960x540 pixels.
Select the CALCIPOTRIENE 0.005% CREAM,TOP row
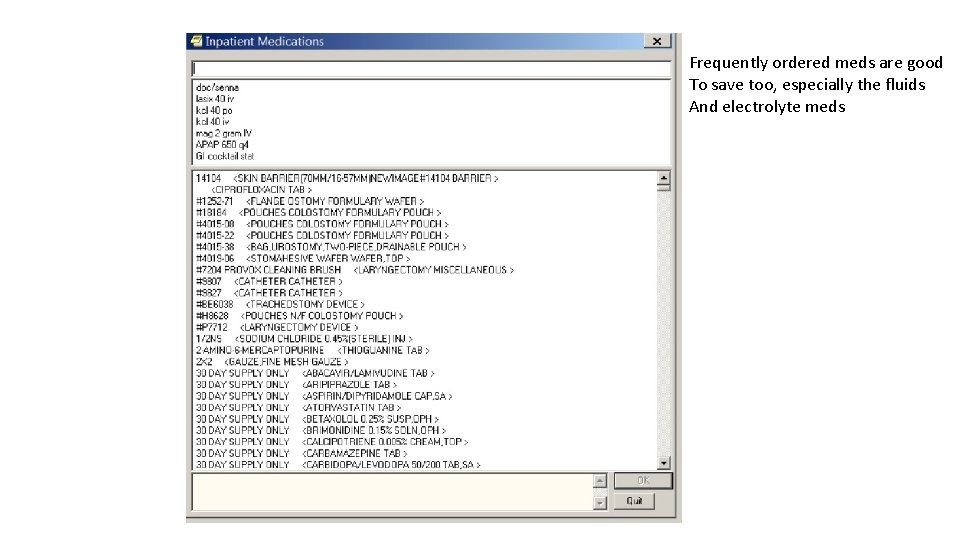point(332,441)
